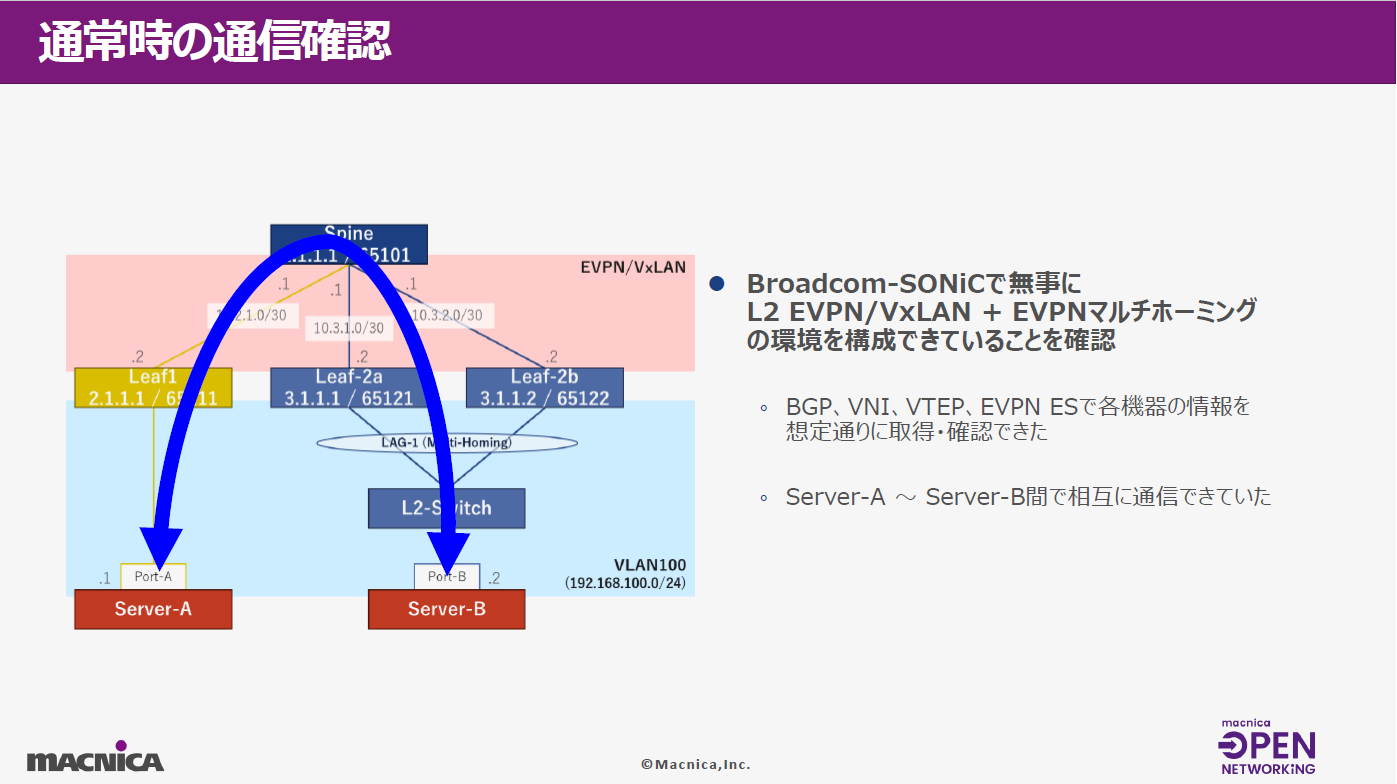1397x784 pixels.
Task: Click the Broadcom-SONiCで無事に bullet line
Action: (914, 283)
